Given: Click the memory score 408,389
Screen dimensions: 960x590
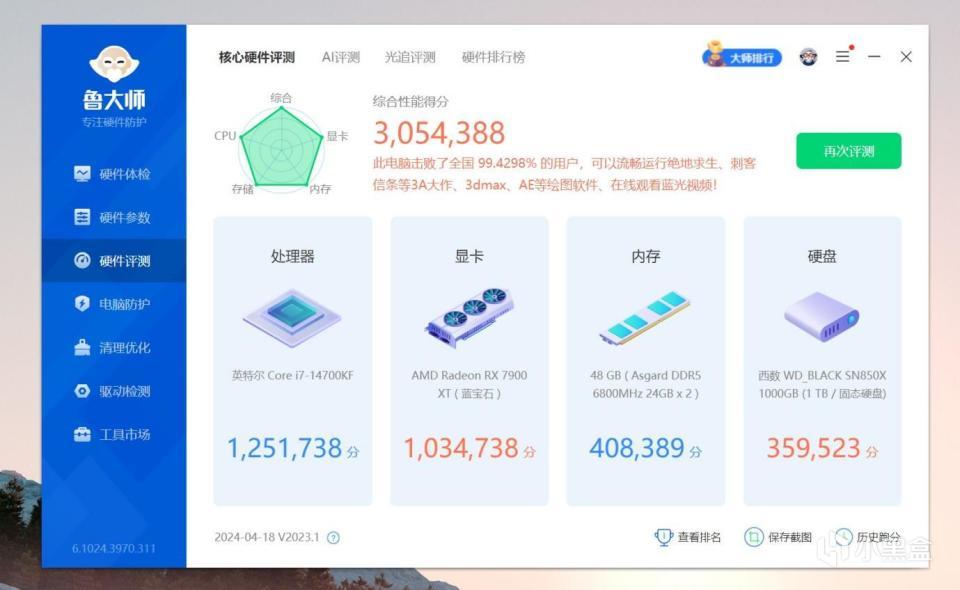Looking at the screenshot, I should (637, 448).
